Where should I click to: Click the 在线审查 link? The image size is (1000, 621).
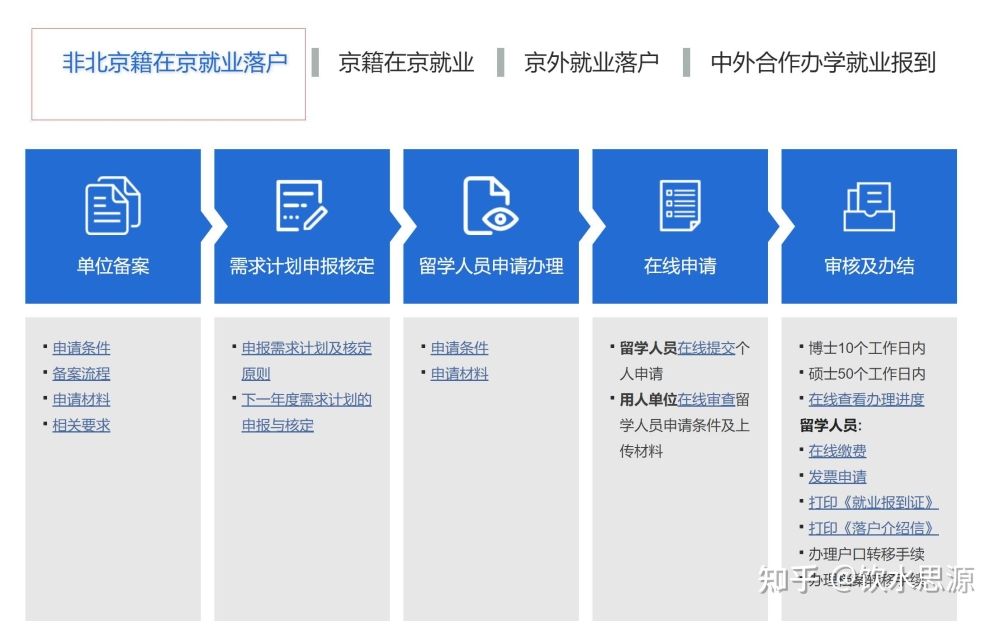point(706,400)
